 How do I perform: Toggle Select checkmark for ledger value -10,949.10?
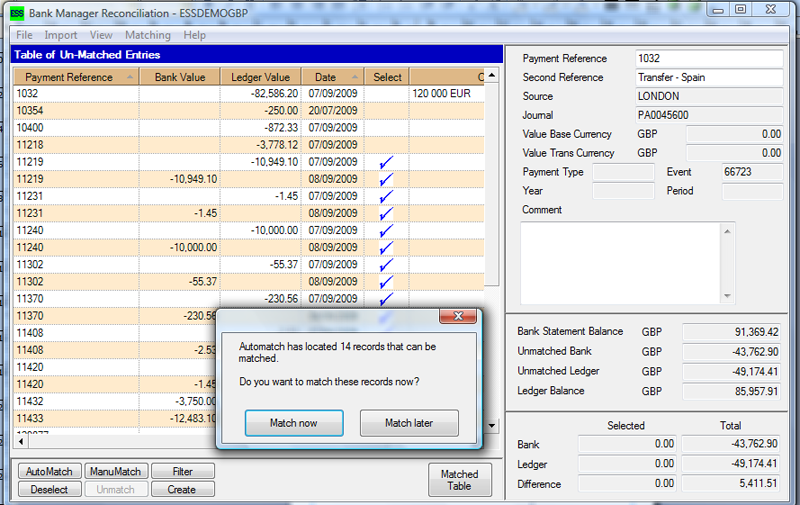(386, 162)
